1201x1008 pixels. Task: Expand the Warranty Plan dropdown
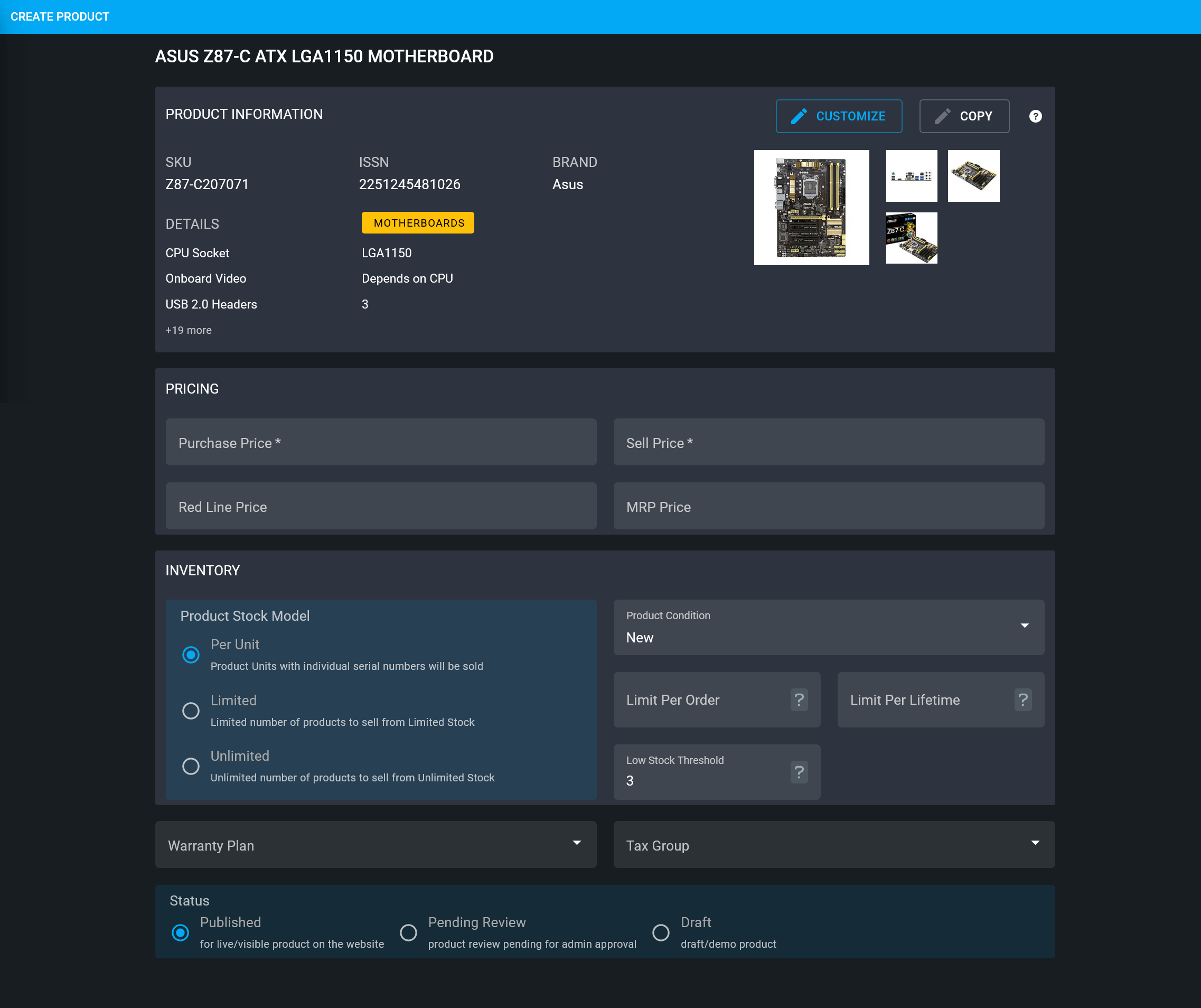[x=376, y=844]
